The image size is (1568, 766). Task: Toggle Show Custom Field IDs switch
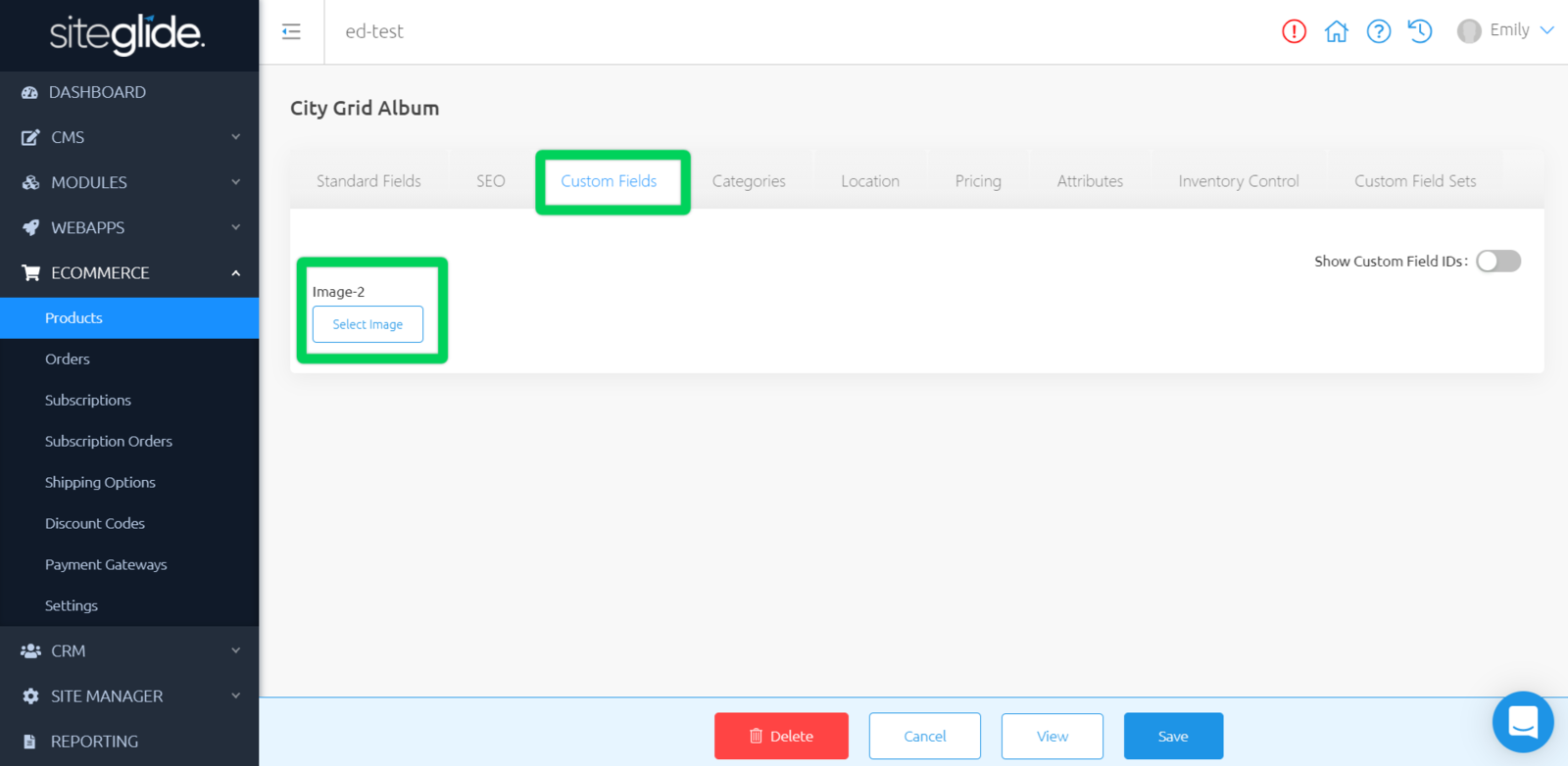pyautogui.click(x=1498, y=262)
